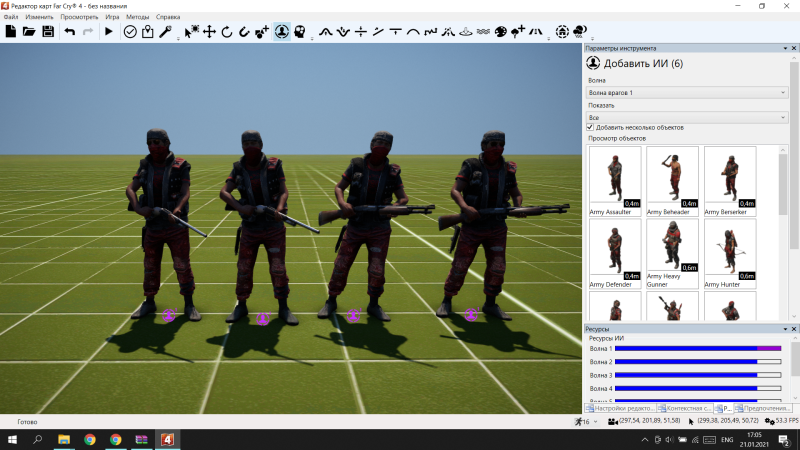Screen dimensions: 800x450
Task: Open the Методы menu
Action: point(138,17)
